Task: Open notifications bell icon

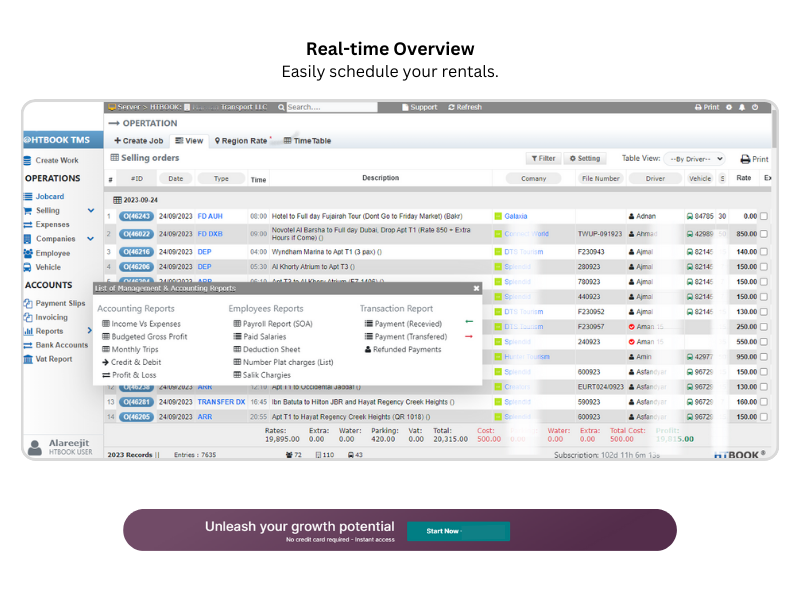Action: (741, 107)
